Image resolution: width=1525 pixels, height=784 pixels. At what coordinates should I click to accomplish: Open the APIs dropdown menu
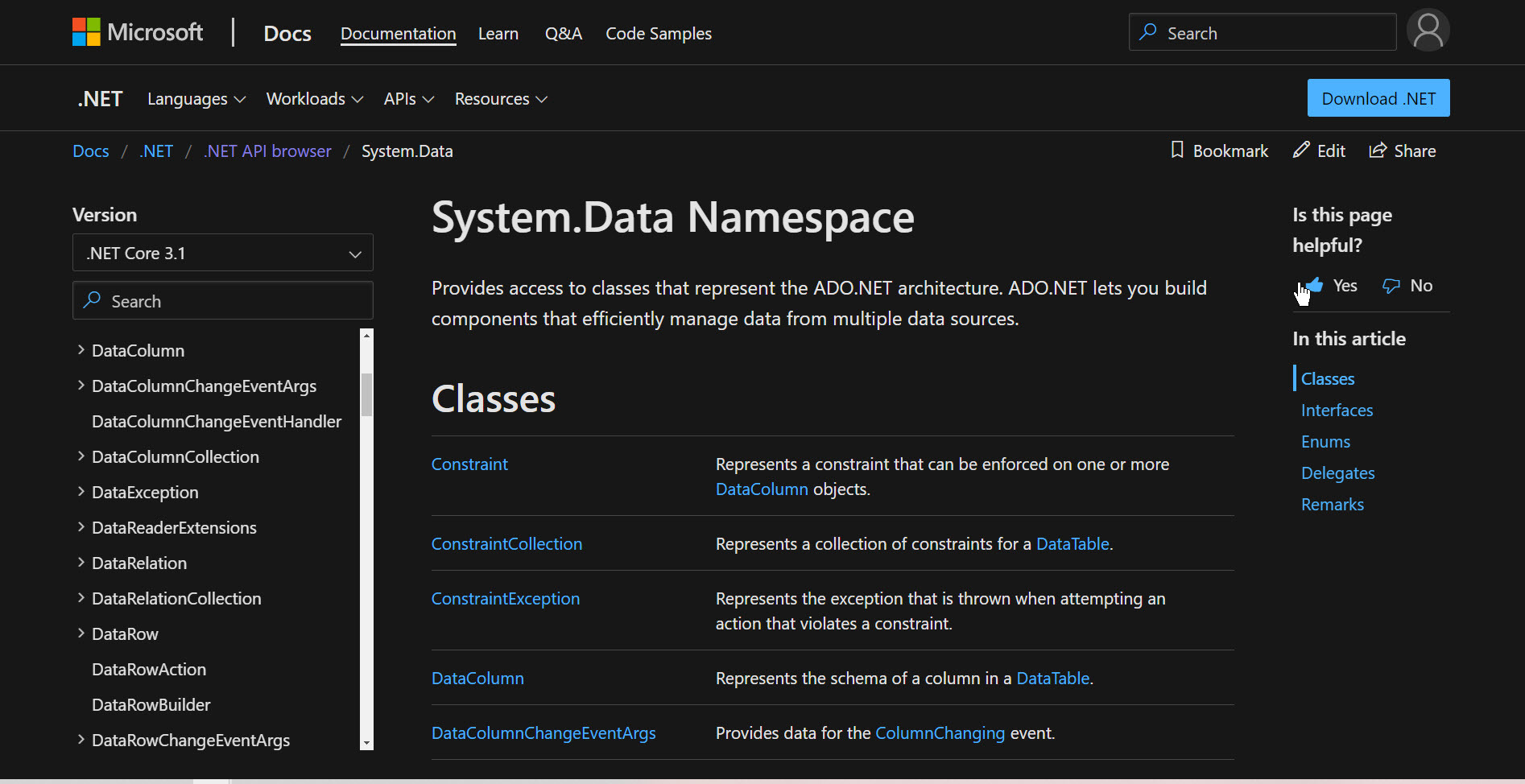[x=408, y=99]
